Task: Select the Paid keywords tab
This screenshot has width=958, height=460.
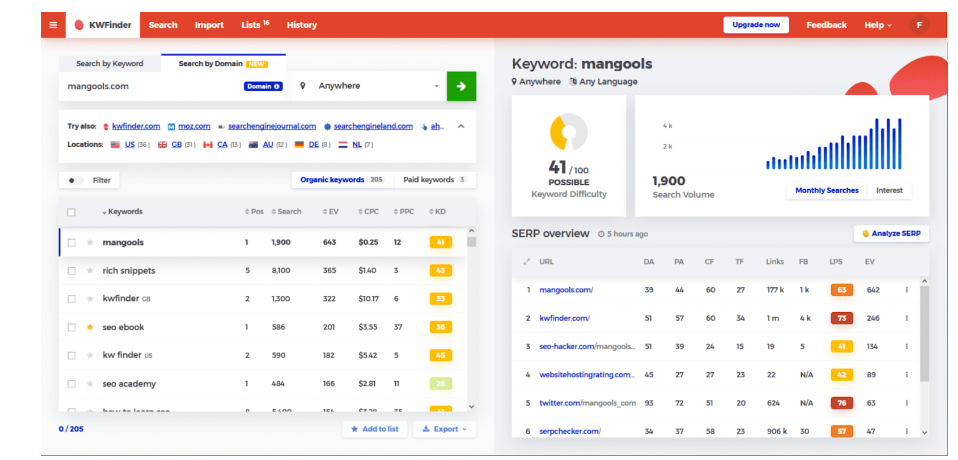Action: [434, 180]
